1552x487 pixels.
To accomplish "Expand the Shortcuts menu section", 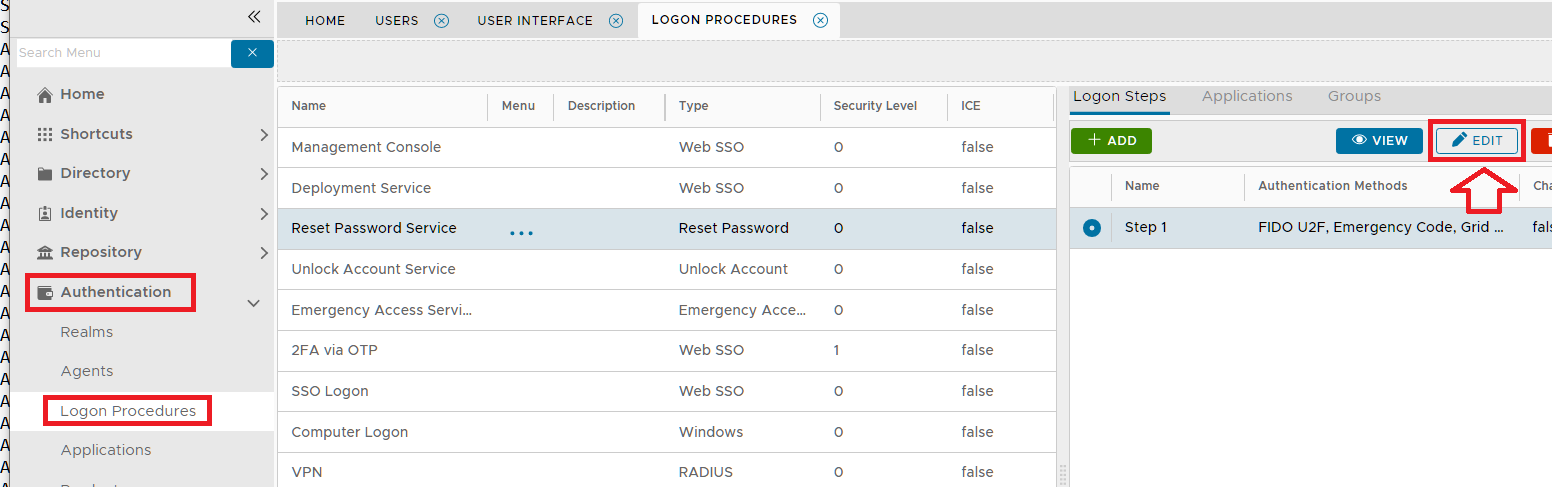I will [x=263, y=135].
